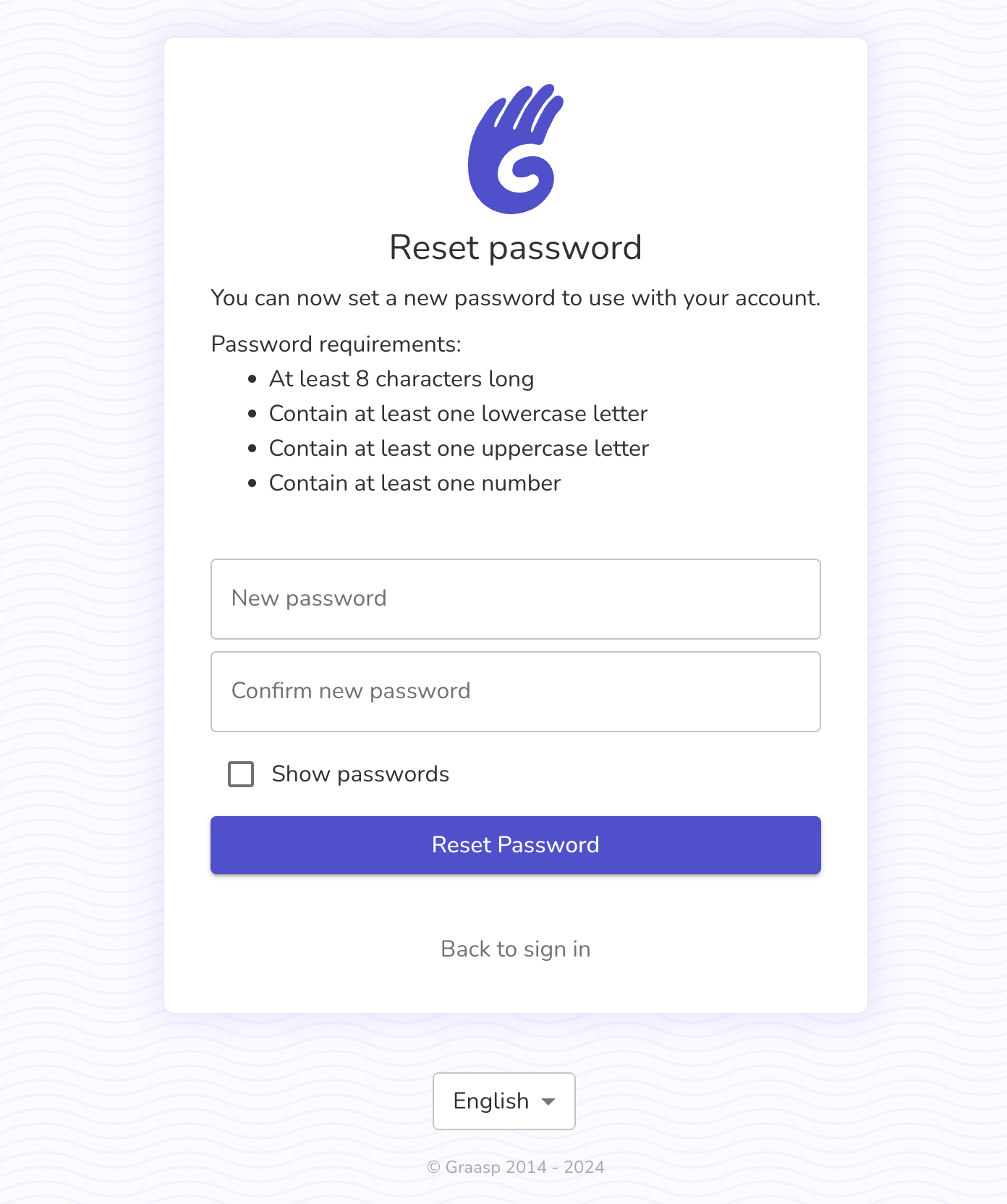
Task: Click the chevron beside English
Action: pyautogui.click(x=548, y=1101)
